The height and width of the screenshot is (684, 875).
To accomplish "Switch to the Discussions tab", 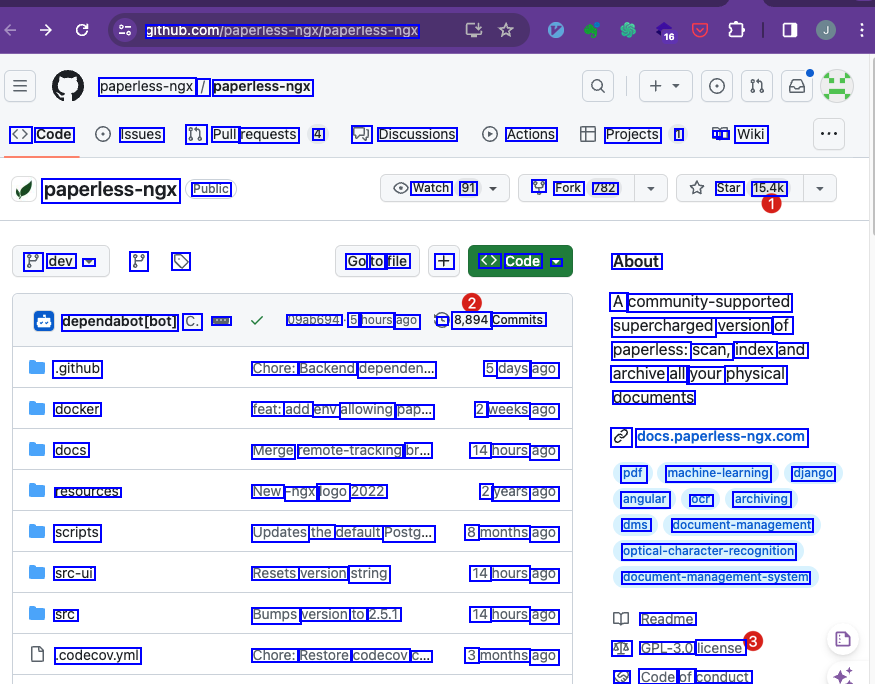I will (404, 134).
